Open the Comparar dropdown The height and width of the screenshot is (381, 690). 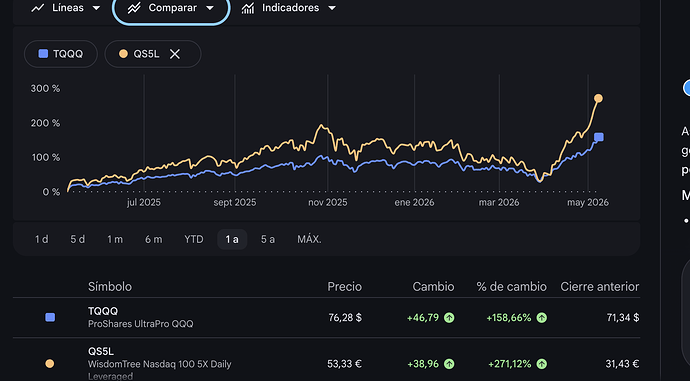(171, 8)
